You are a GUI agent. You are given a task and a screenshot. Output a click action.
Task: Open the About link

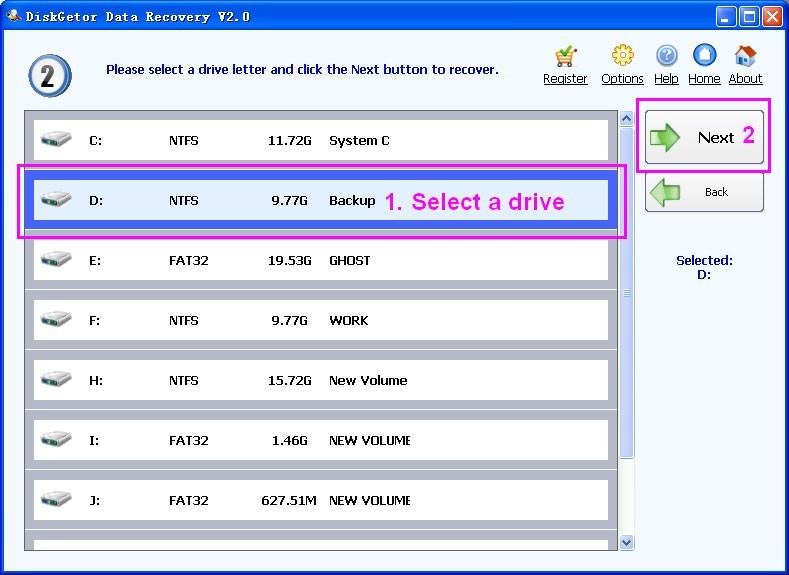pyautogui.click(x=745, y=79)
